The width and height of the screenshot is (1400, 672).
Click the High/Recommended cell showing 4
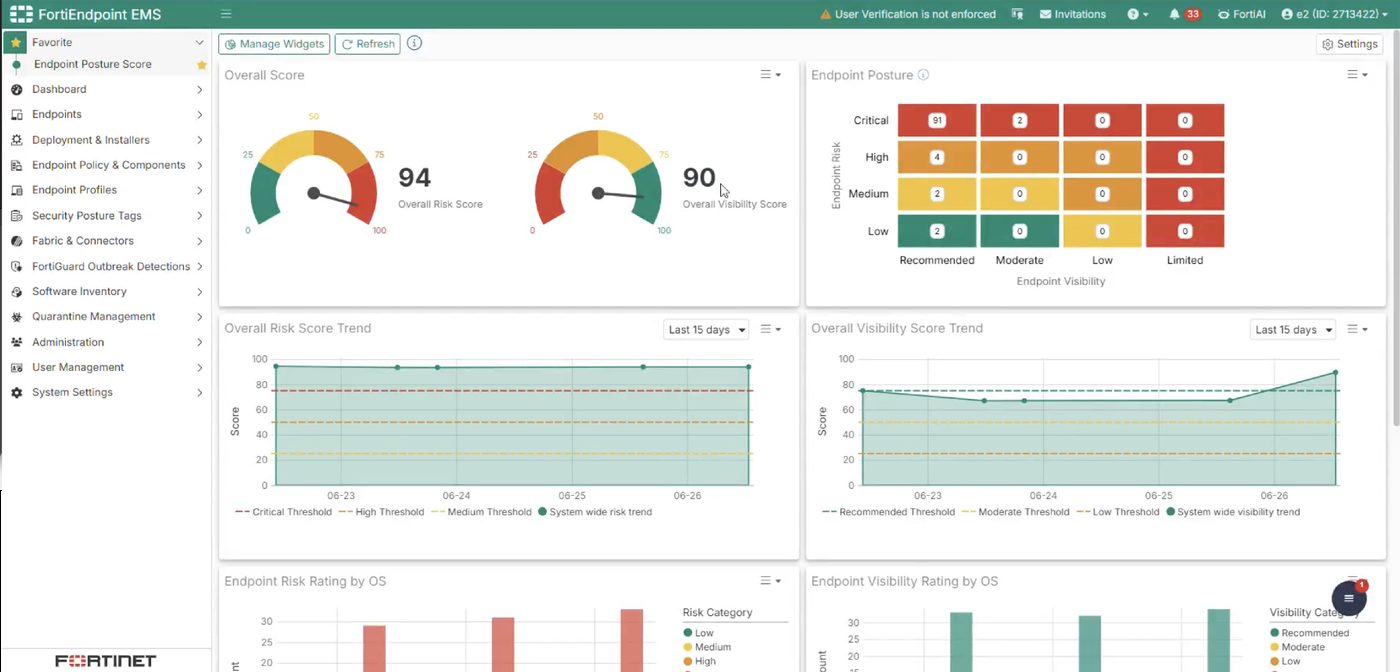(937, 157)
